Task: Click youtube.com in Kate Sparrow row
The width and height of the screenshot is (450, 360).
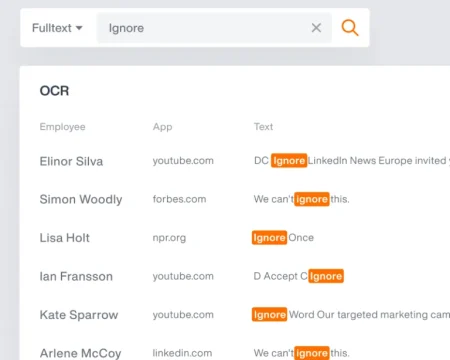Action: click(x=183, y=315)
